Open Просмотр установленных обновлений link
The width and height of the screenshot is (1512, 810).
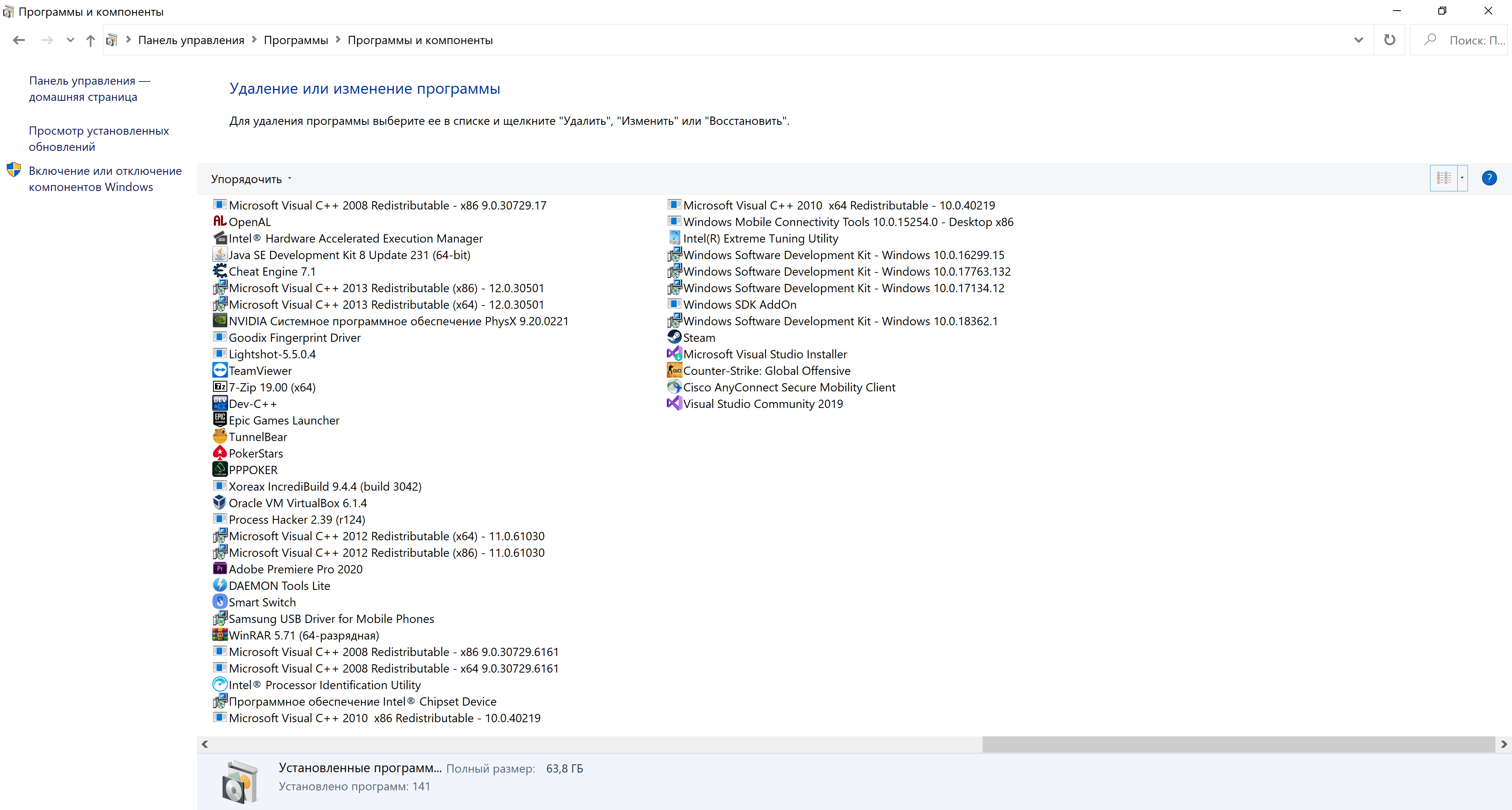[98, 139]
